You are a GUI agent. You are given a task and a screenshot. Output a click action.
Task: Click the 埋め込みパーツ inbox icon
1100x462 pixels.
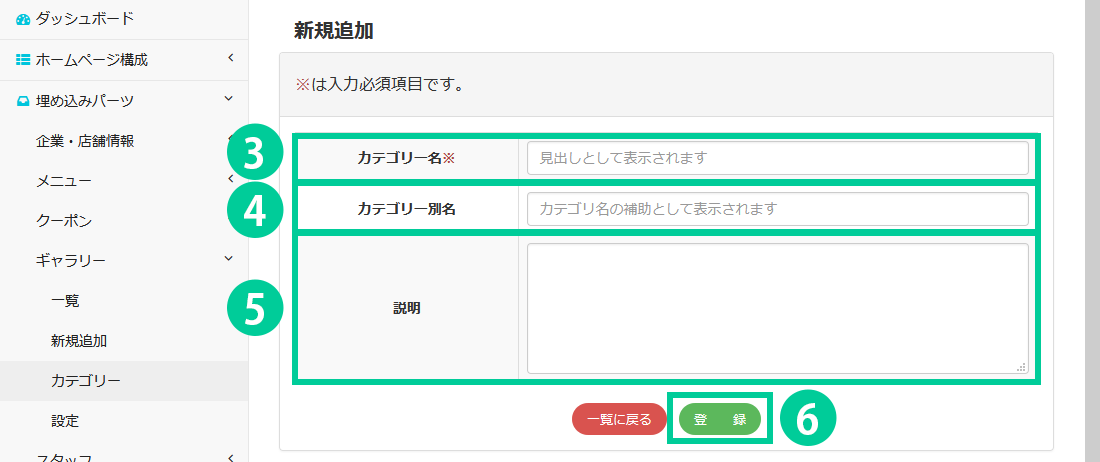click(24, 101)
